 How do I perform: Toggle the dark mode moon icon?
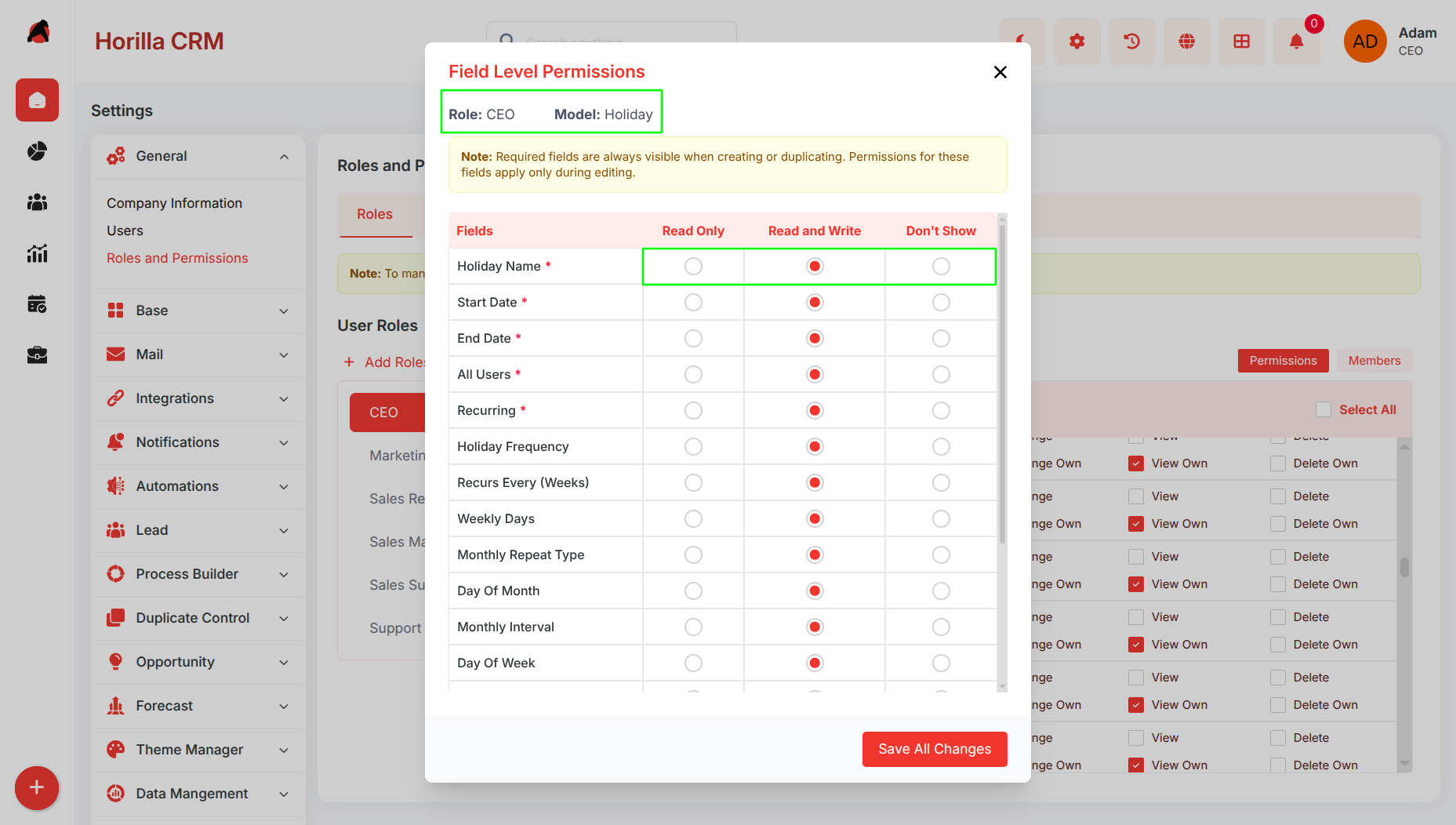click(x=1022, y=42)
